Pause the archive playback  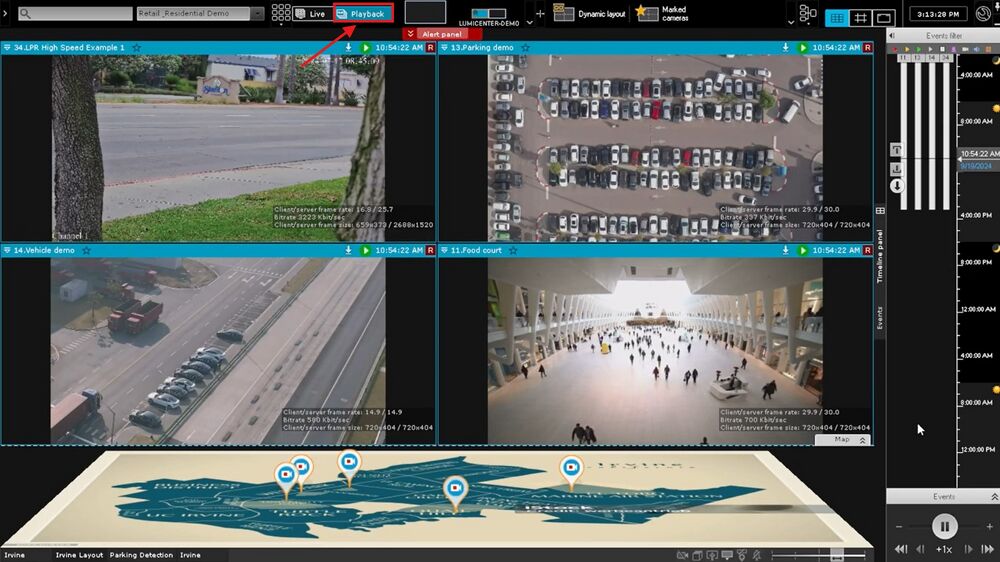point(944,526)
